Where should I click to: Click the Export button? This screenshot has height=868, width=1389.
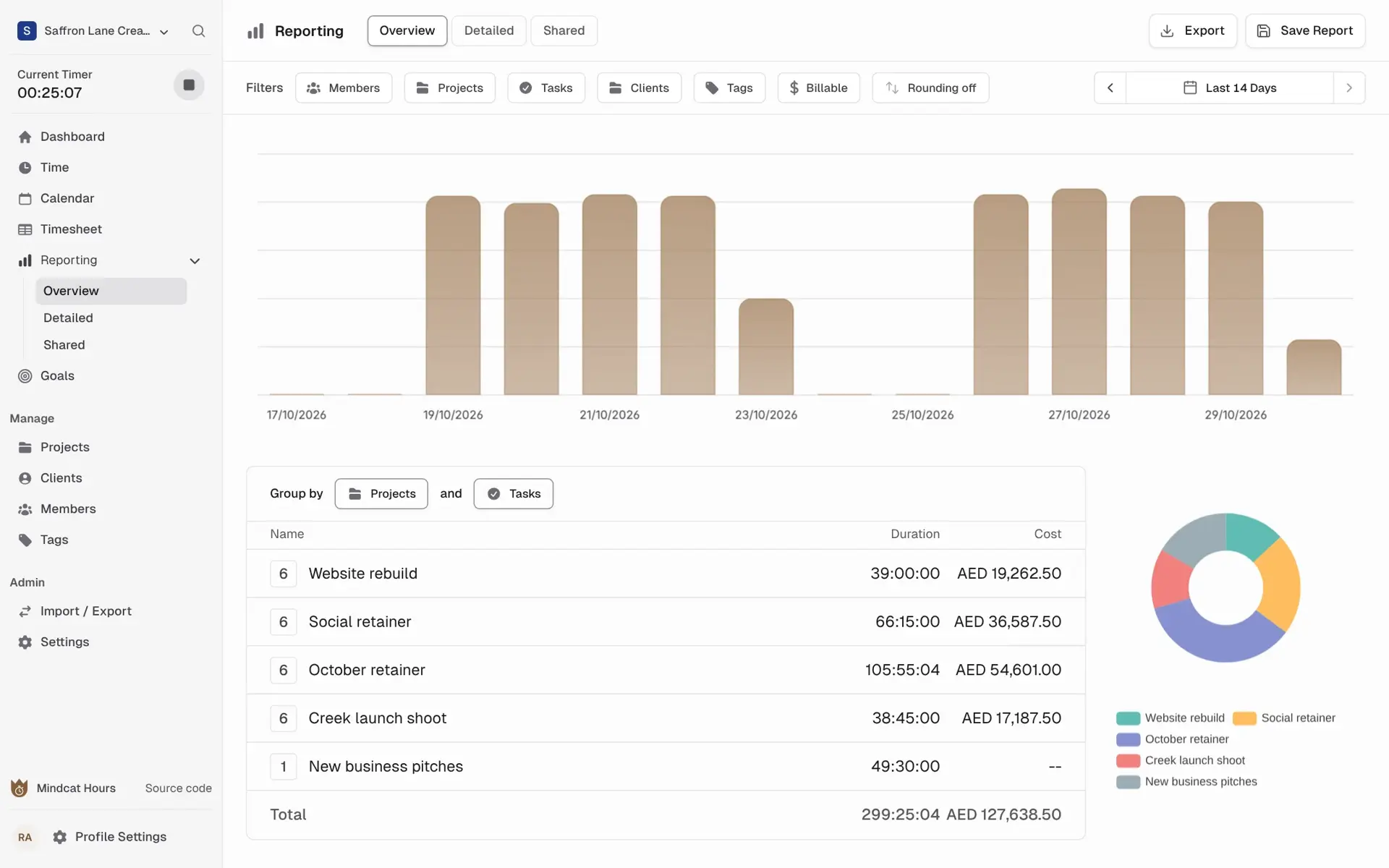click(x=1193, y=31)
